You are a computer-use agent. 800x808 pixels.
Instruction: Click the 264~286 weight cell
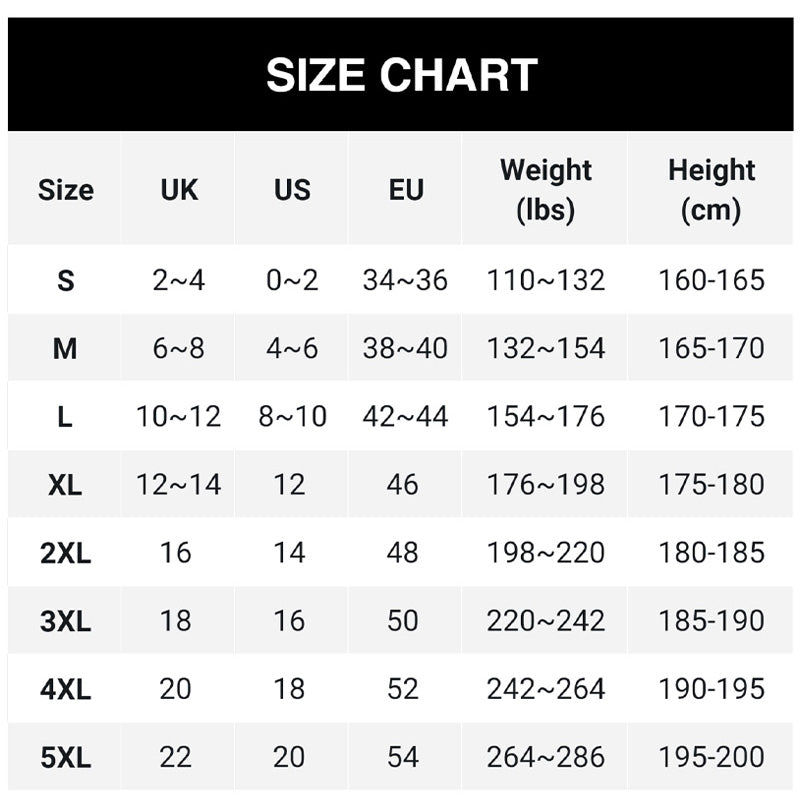point(546,756)
